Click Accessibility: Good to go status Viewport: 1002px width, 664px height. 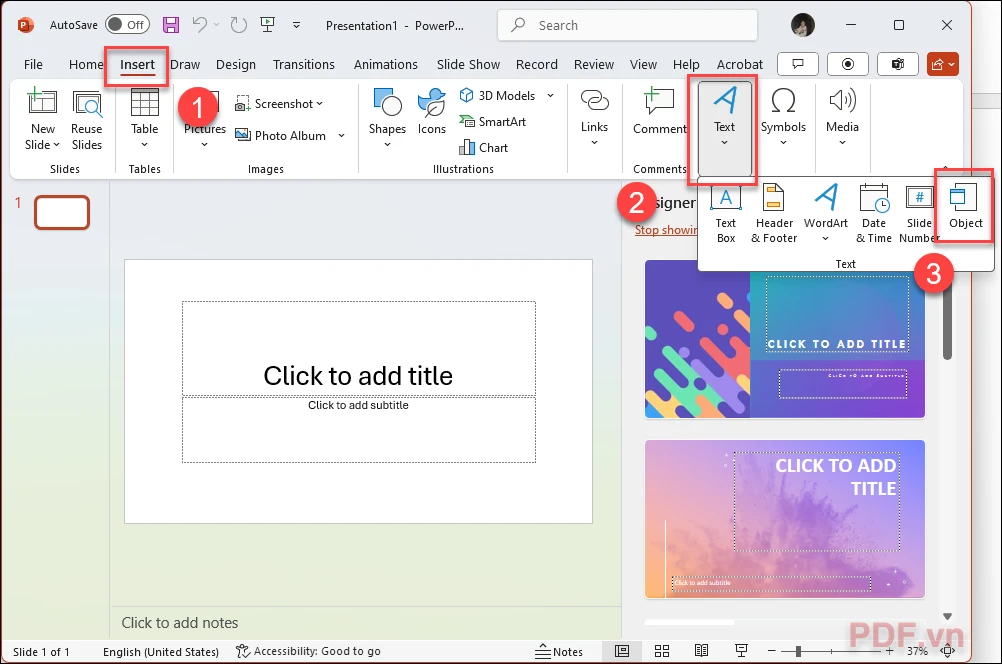tap(308, 651)
